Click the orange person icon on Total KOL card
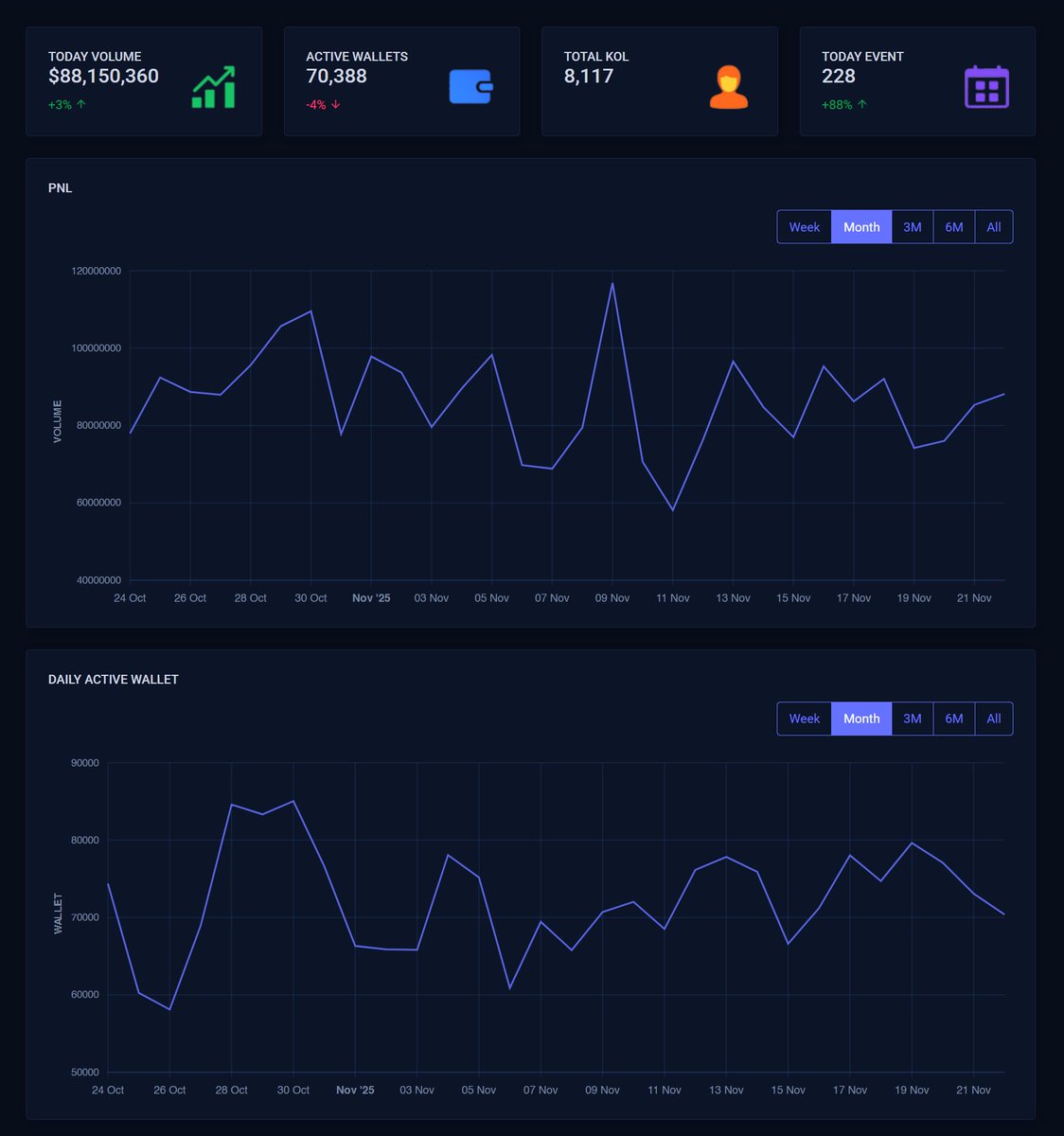The width and height of the screenshot is (1064, 1136). [728, 85]
